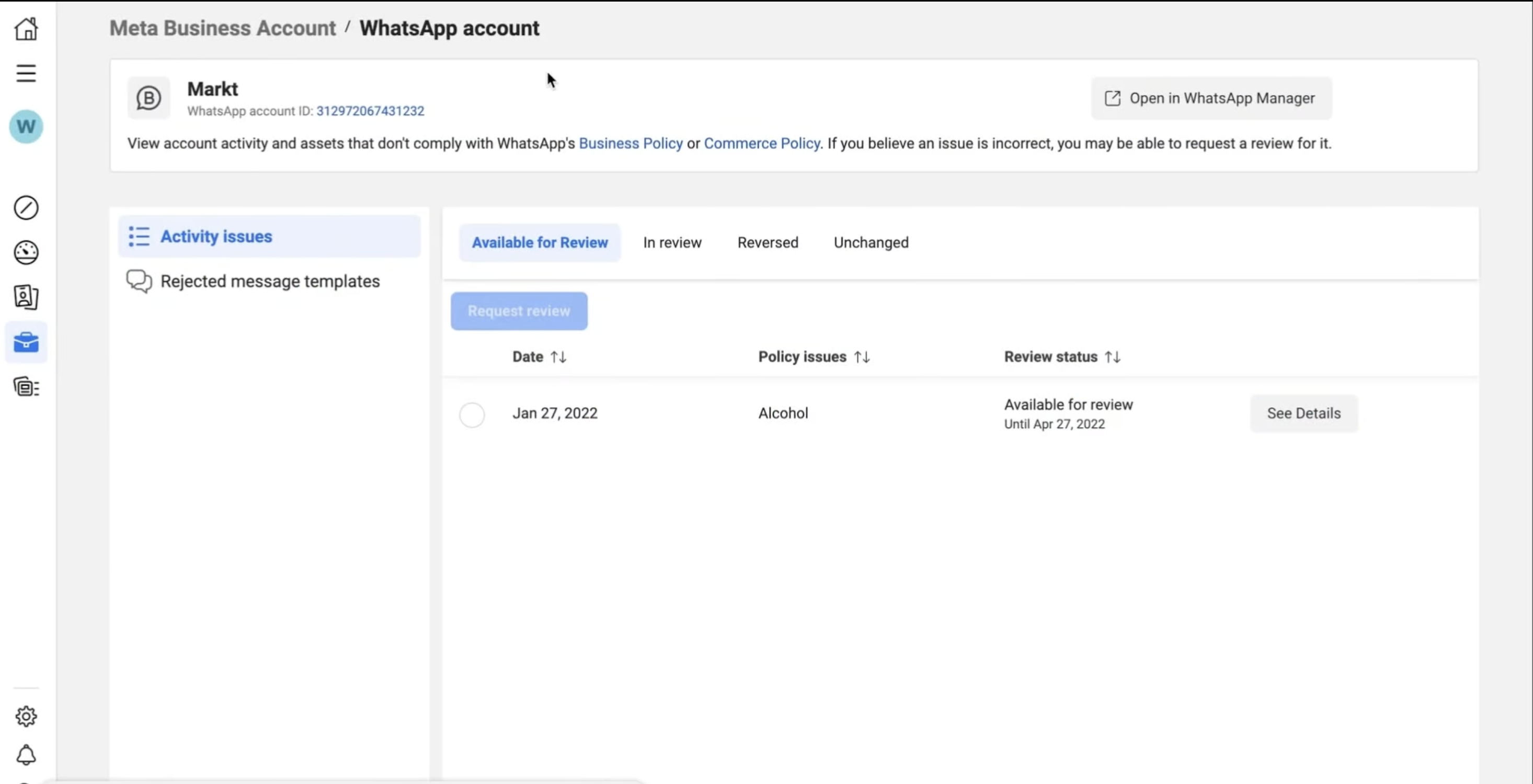The image size is (1533, 784).
Task: Click Open in WhatsApp Manager button
Action: pos(1211,98)
